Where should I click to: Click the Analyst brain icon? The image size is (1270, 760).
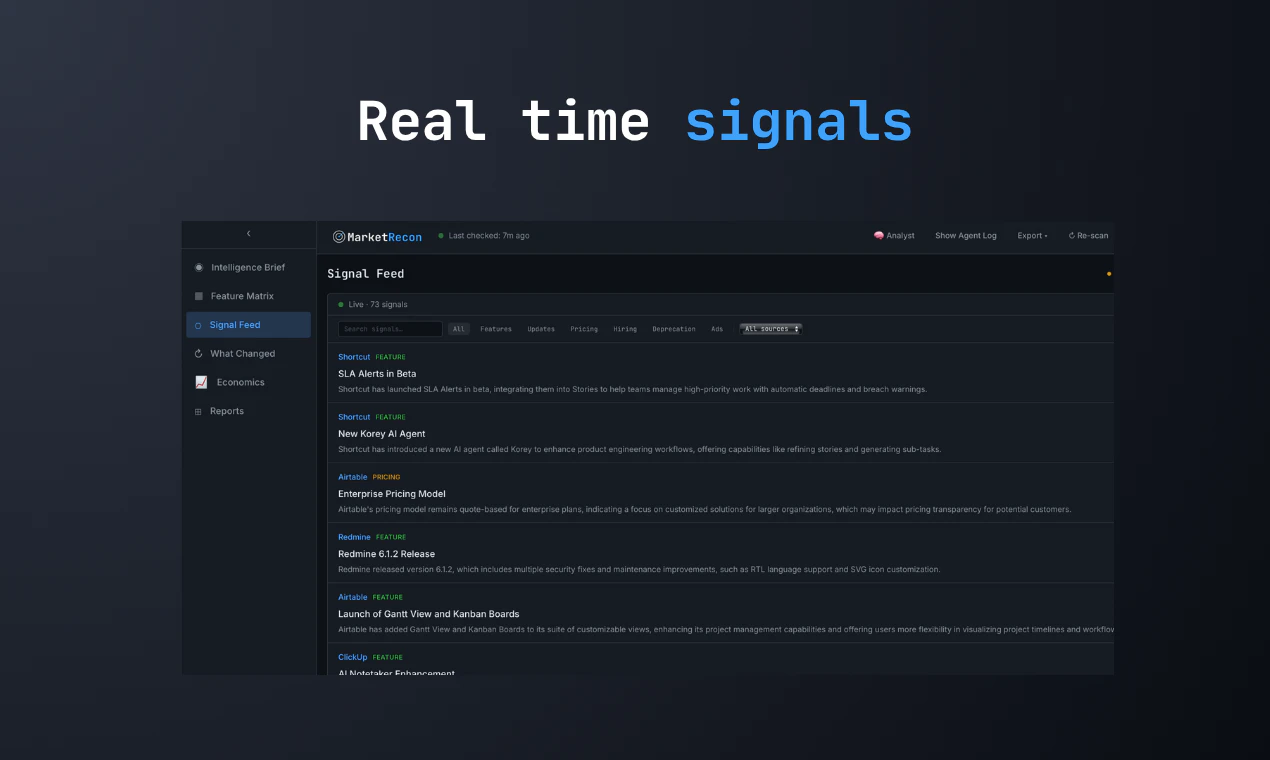[878, 236]
